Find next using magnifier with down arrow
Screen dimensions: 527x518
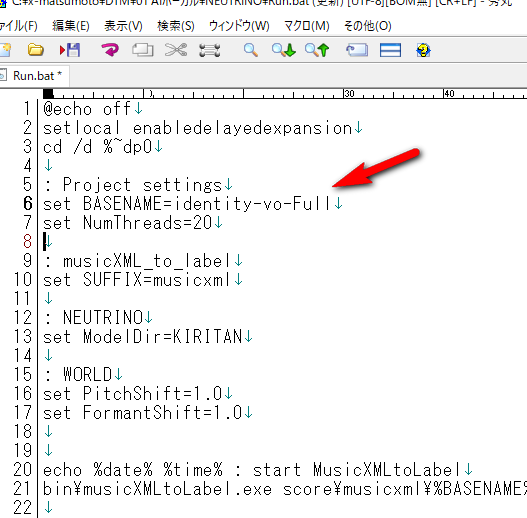point(284,50)
